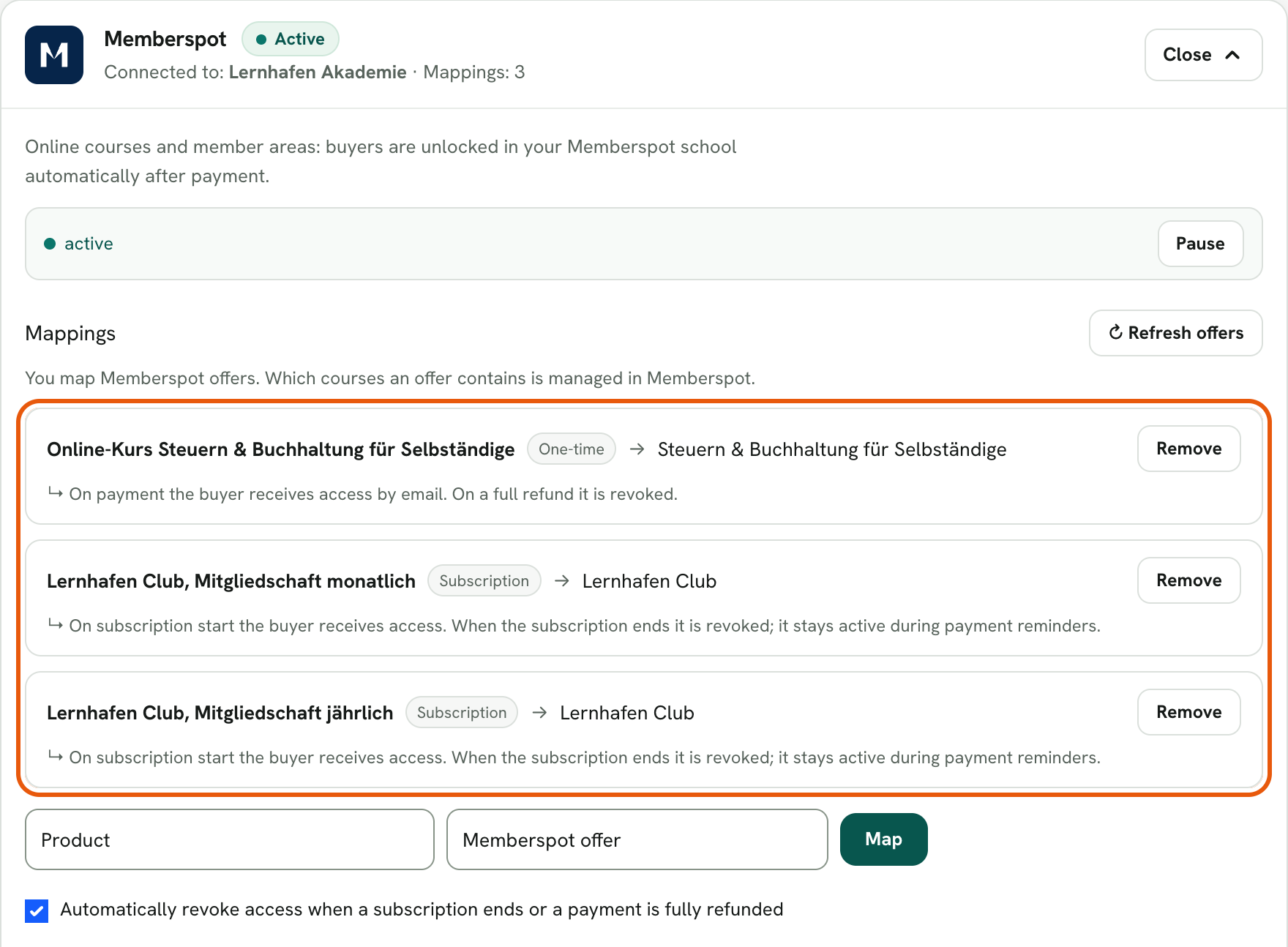Click the Steuern & Buchhaltung für Selbständige offer name

point(832,449)
